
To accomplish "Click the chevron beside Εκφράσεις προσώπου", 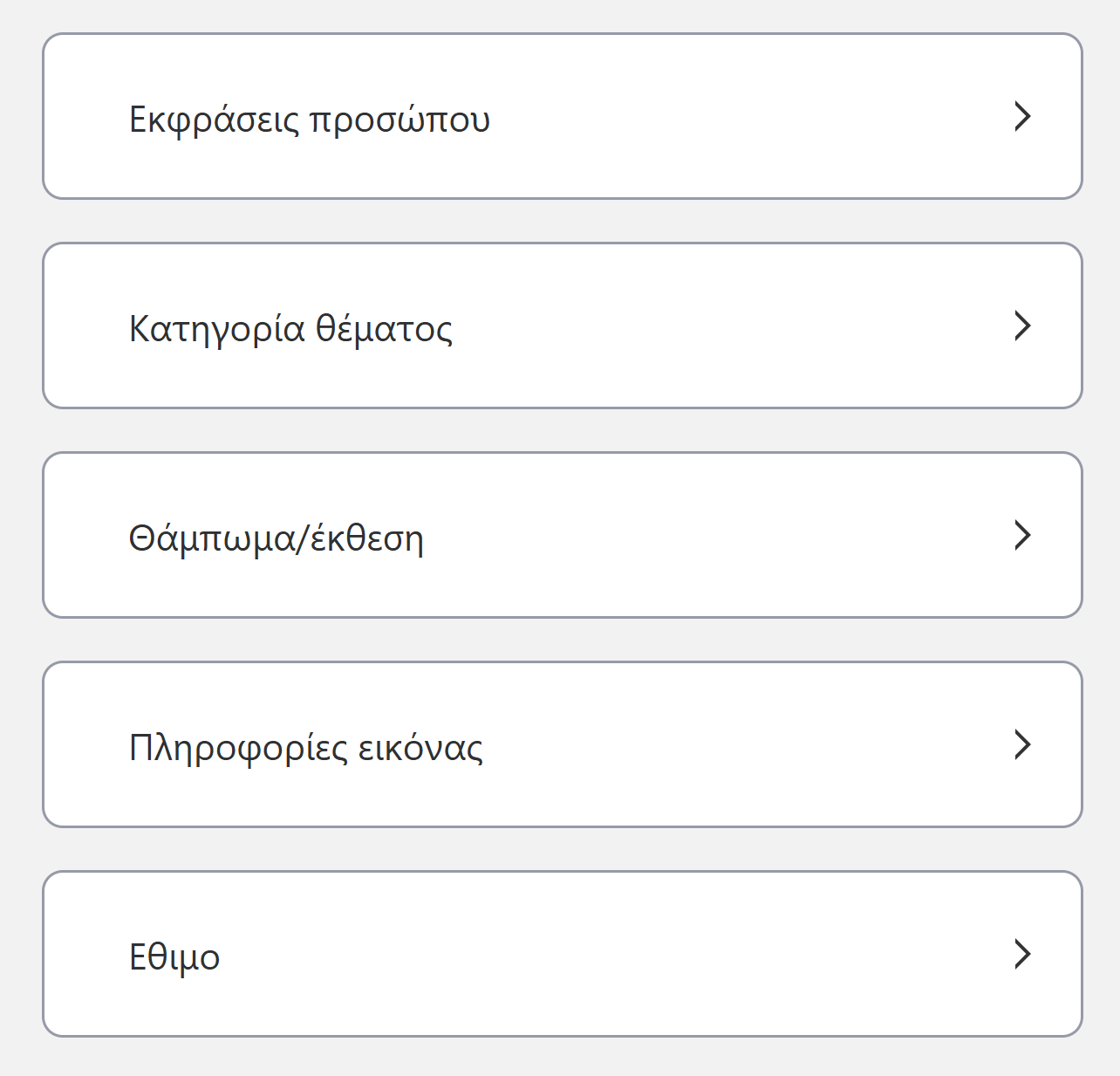I will (1023, 116).
